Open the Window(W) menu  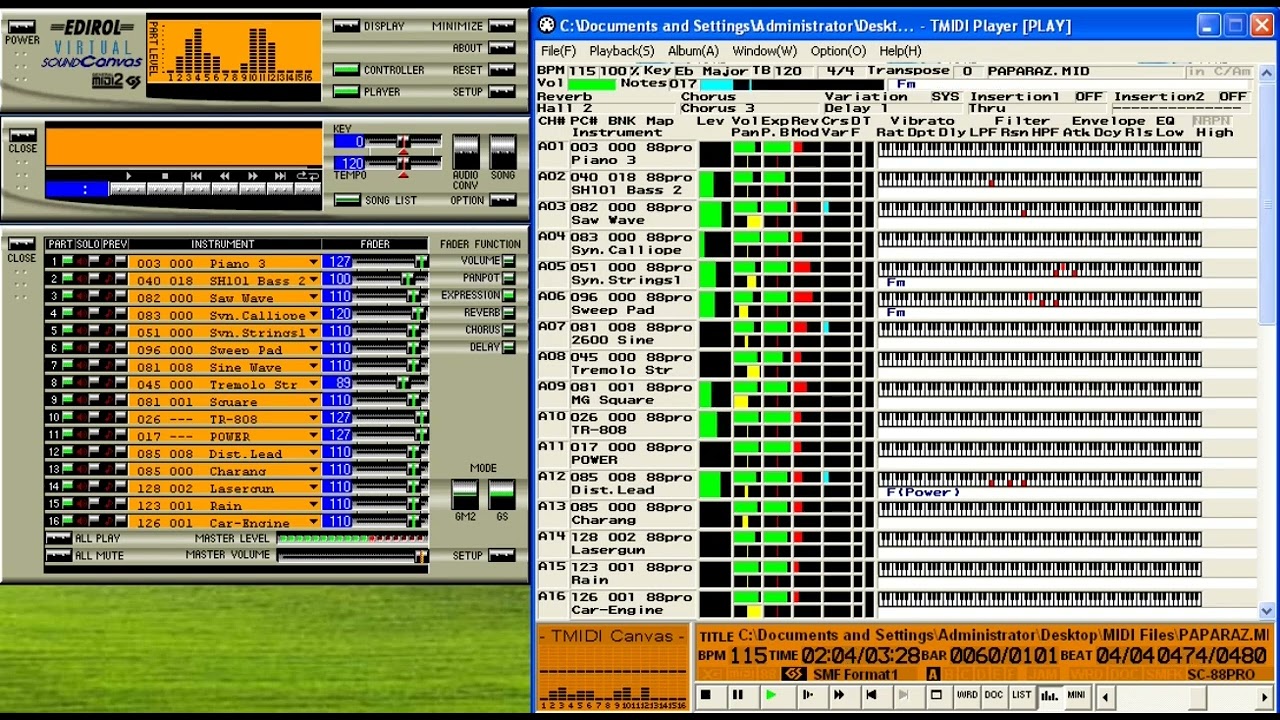(765, 51)
